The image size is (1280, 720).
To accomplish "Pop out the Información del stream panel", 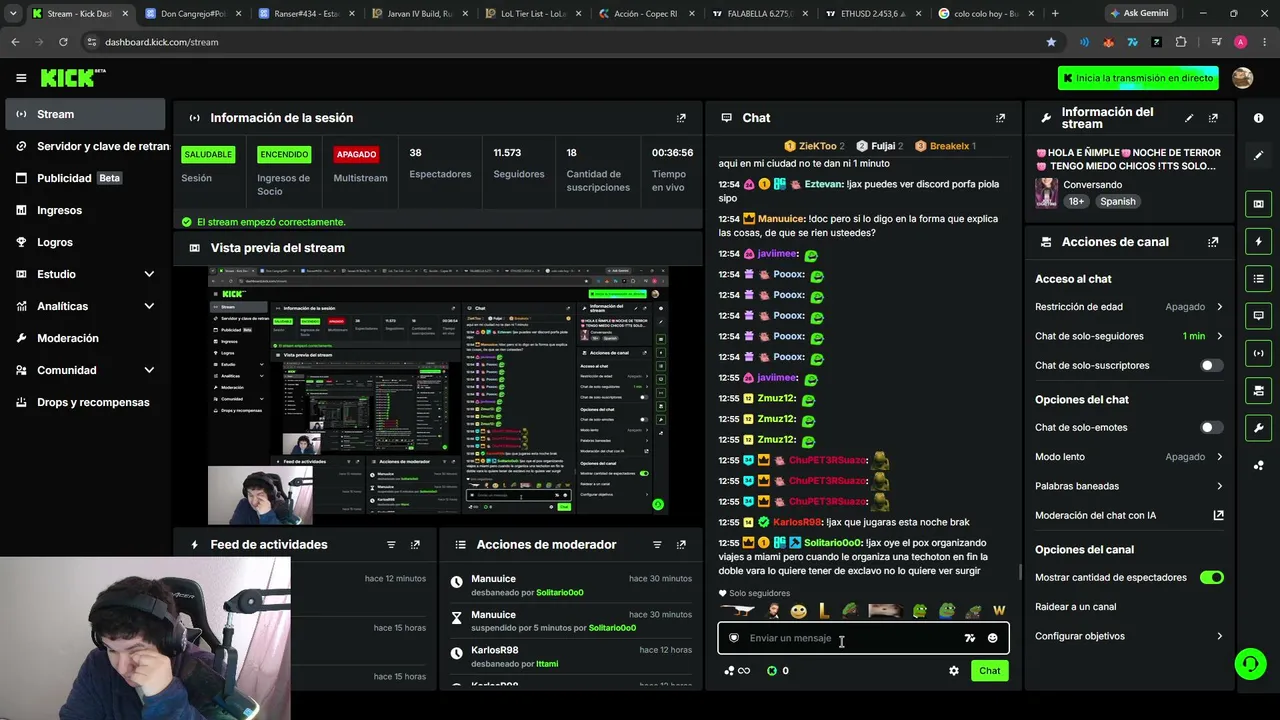I will tap(1213, 118).
